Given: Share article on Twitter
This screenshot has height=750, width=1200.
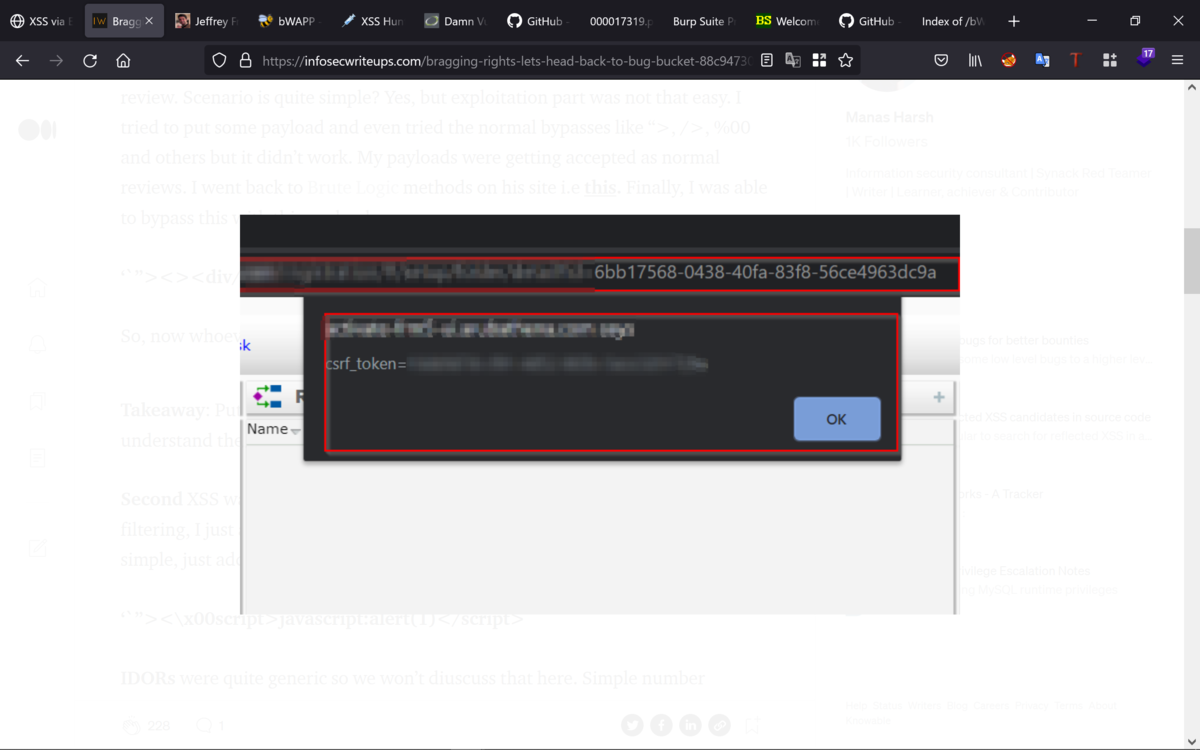Looking at the screenshot, I should (x=632, y=725).
